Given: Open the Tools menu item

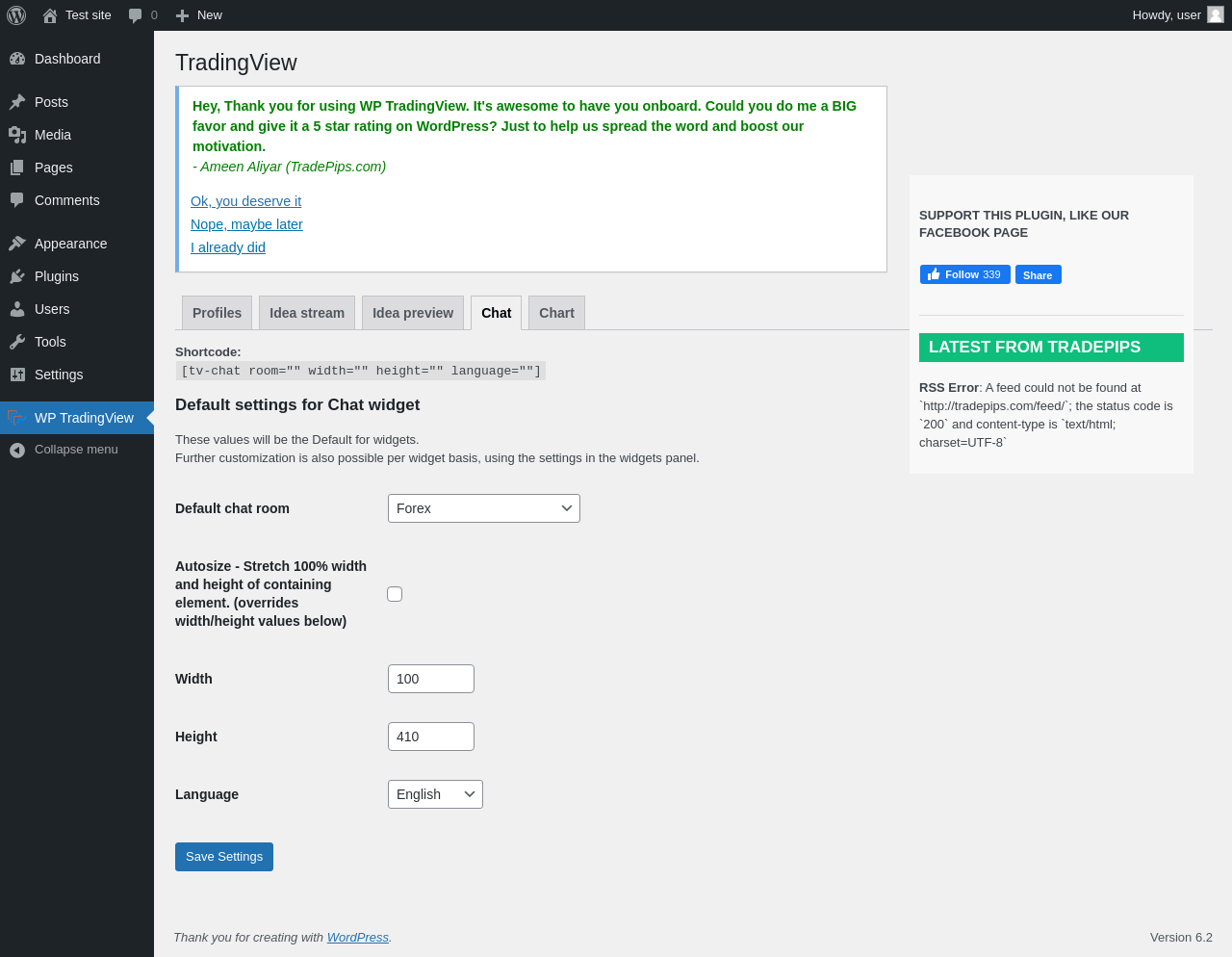Looking at the screenshot, I should [77, 342].
